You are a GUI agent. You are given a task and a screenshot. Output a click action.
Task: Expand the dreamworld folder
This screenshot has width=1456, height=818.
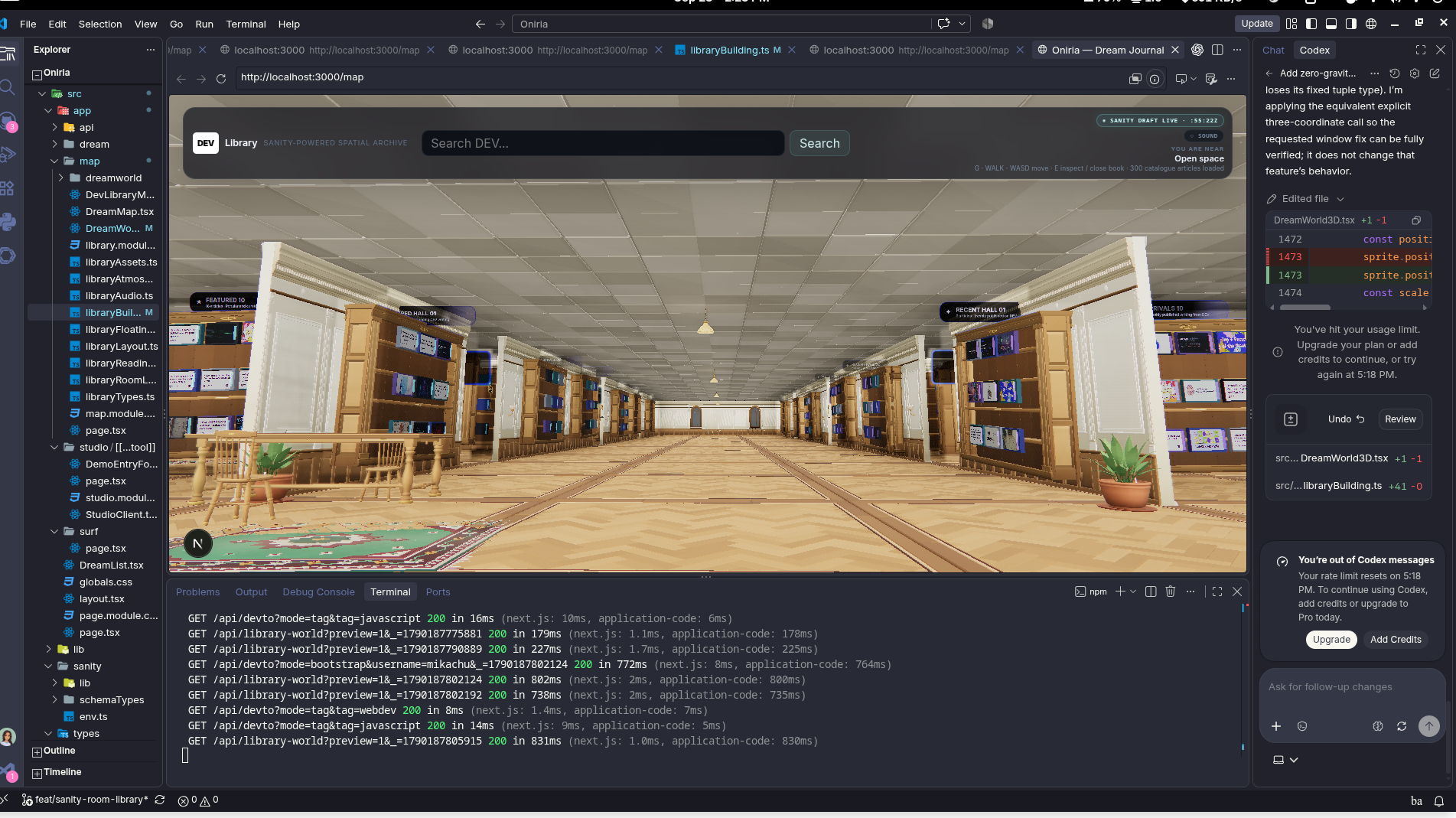coord(60,178)
